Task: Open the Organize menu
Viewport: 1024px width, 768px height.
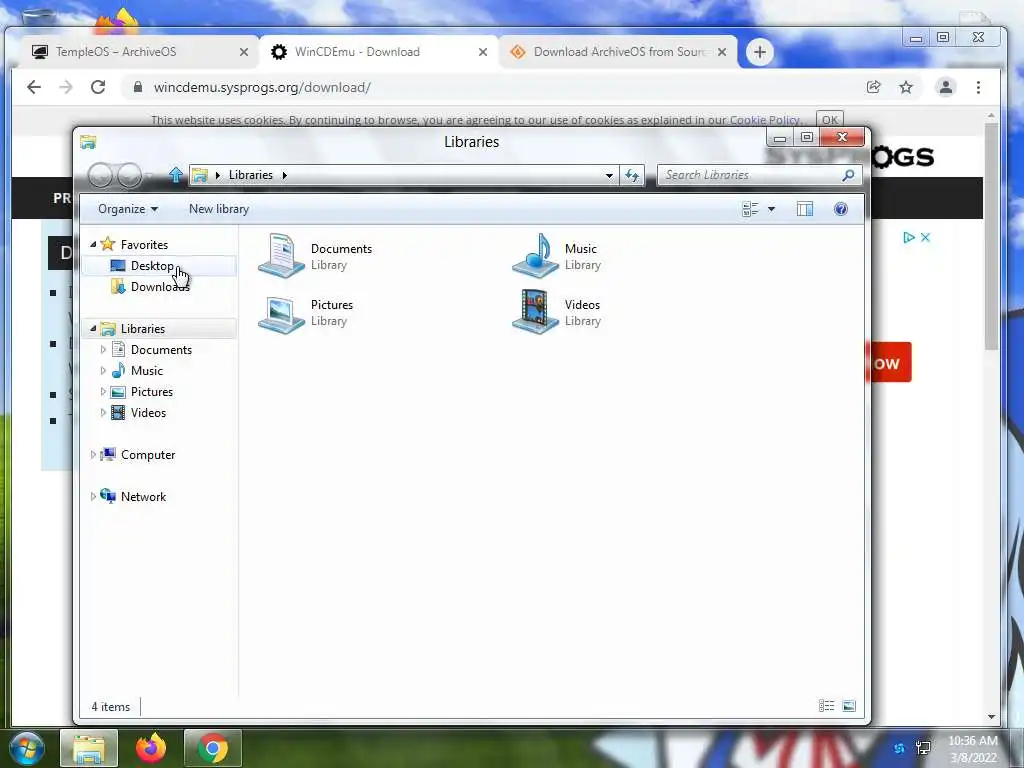Action: click(x=128, y=209)
